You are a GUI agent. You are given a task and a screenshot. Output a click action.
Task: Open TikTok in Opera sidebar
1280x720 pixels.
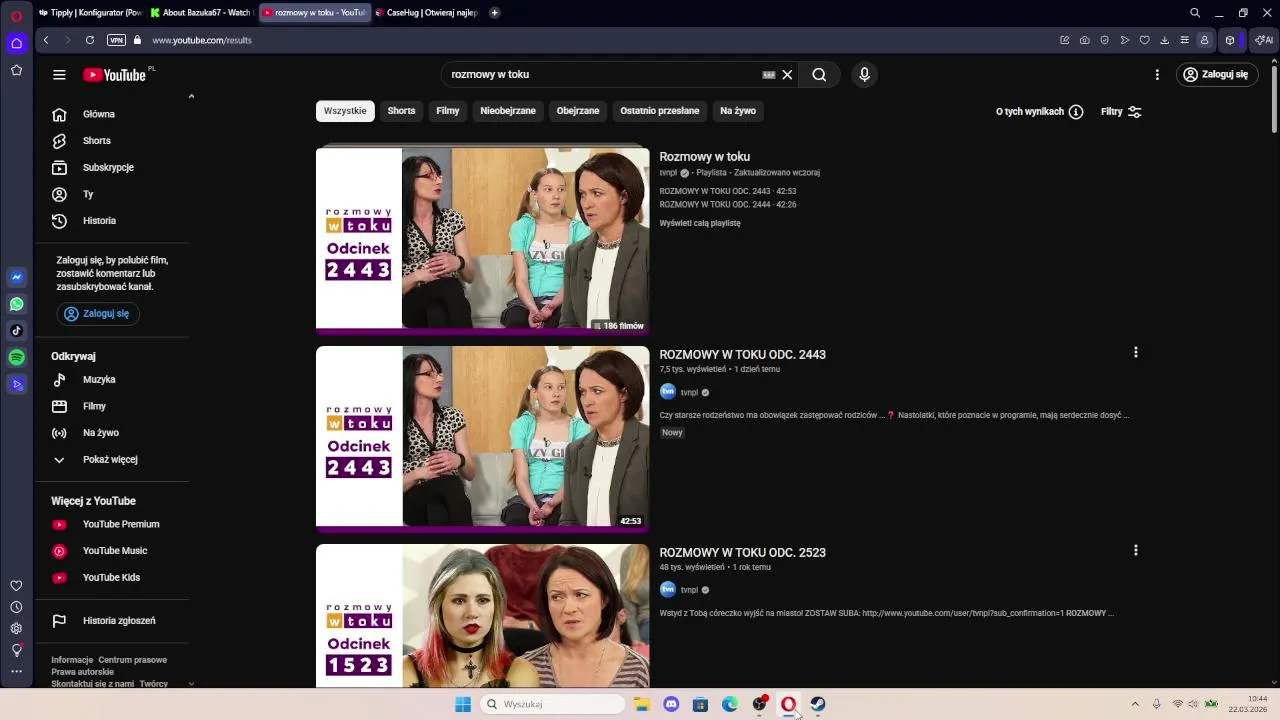click(17, 331)
